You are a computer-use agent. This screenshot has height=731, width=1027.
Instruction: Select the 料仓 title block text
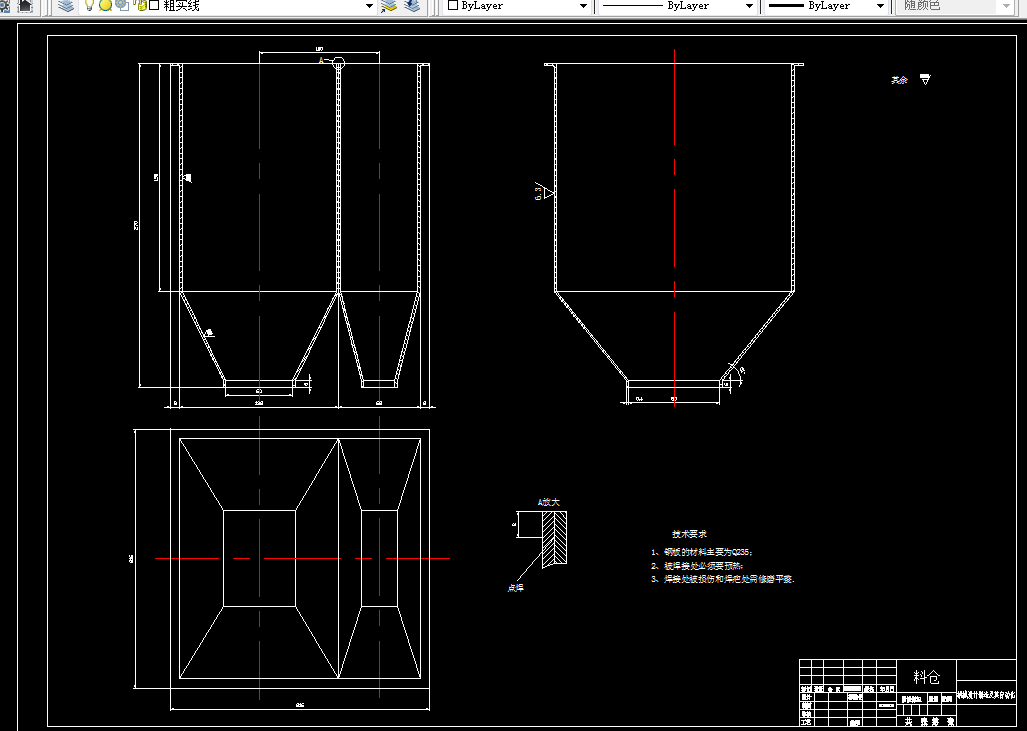(x=926, y=677)
